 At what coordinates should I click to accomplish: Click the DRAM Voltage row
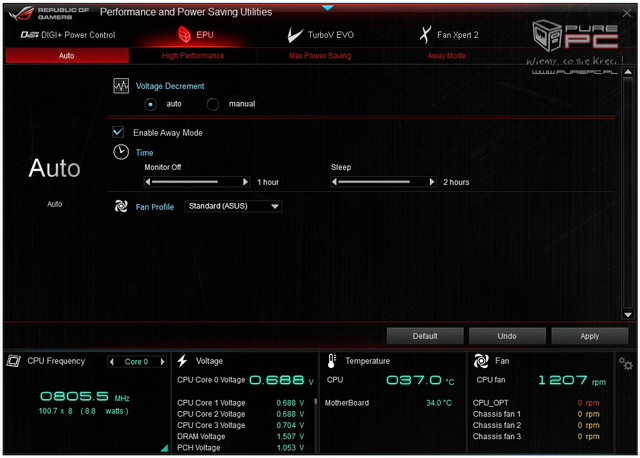(241, 436)
